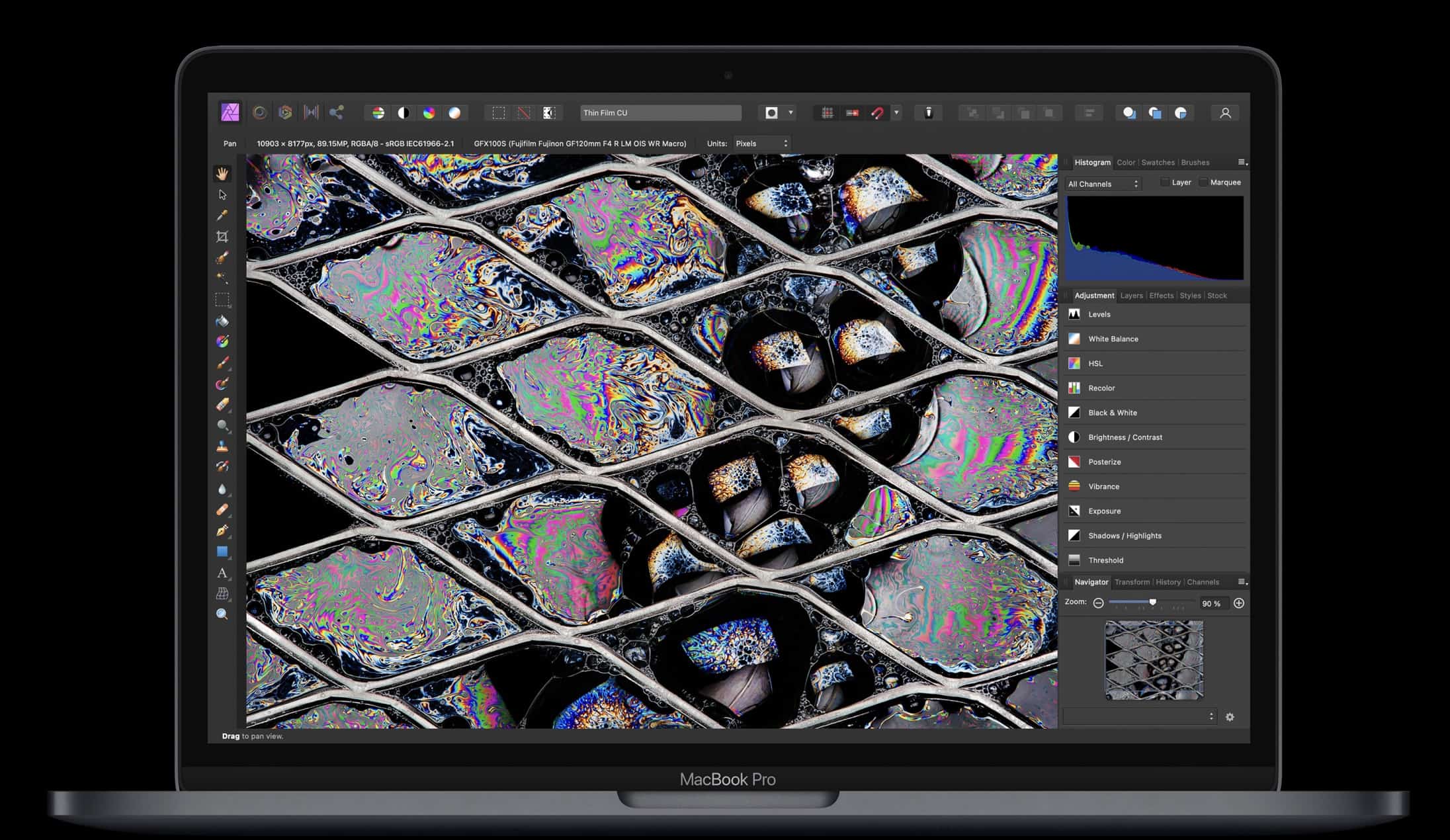1450x840 pixels.
Task: Switch to the Photo Persona
Action: (x=230, y=112)
